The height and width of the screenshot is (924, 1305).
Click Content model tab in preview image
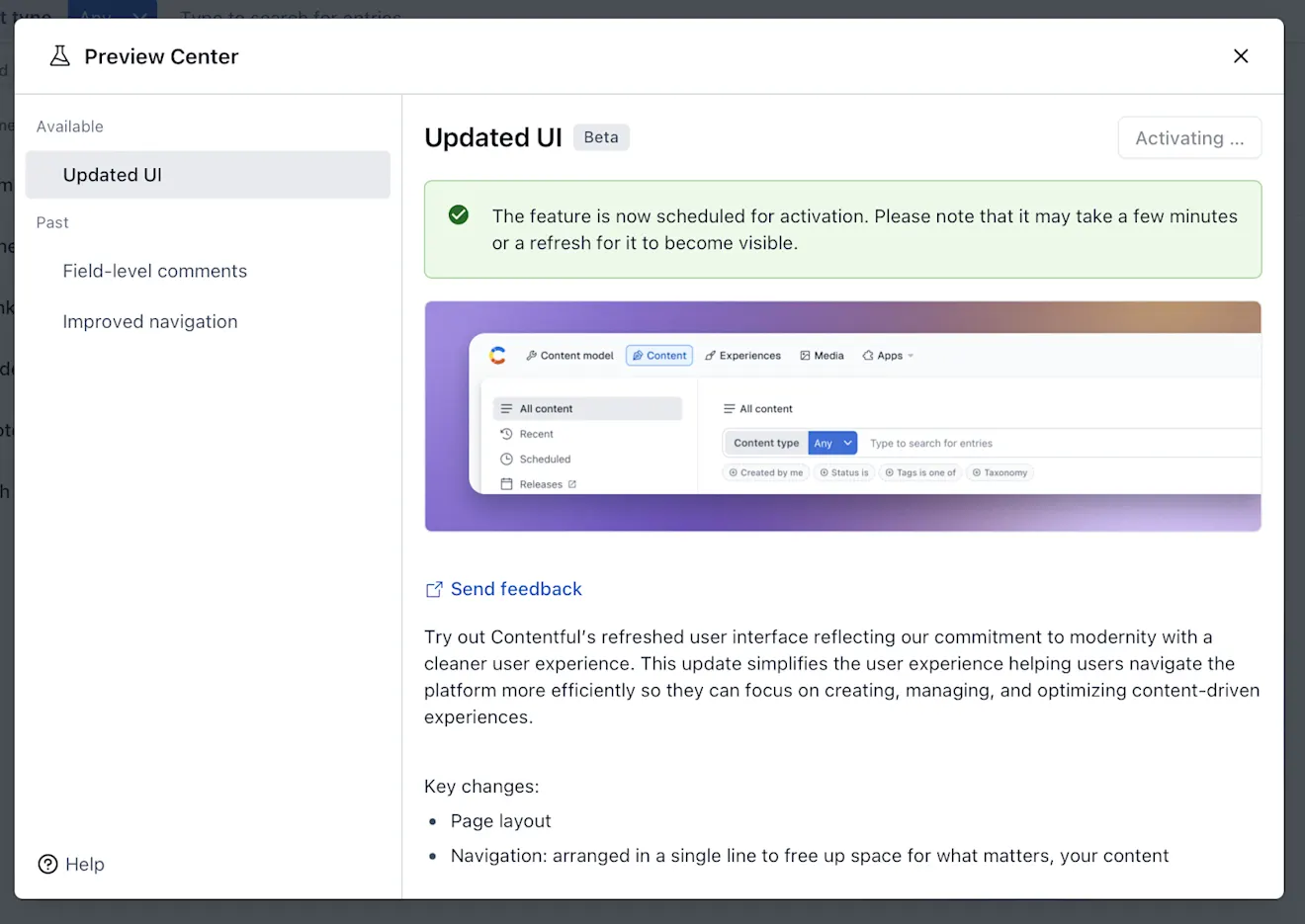pos(569,356)
